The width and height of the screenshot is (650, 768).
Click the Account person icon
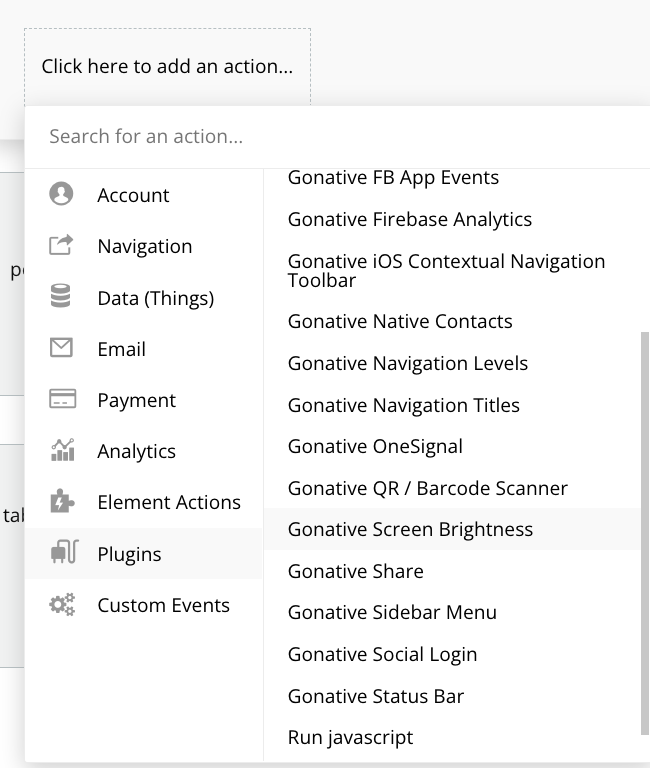pos(61,194)
